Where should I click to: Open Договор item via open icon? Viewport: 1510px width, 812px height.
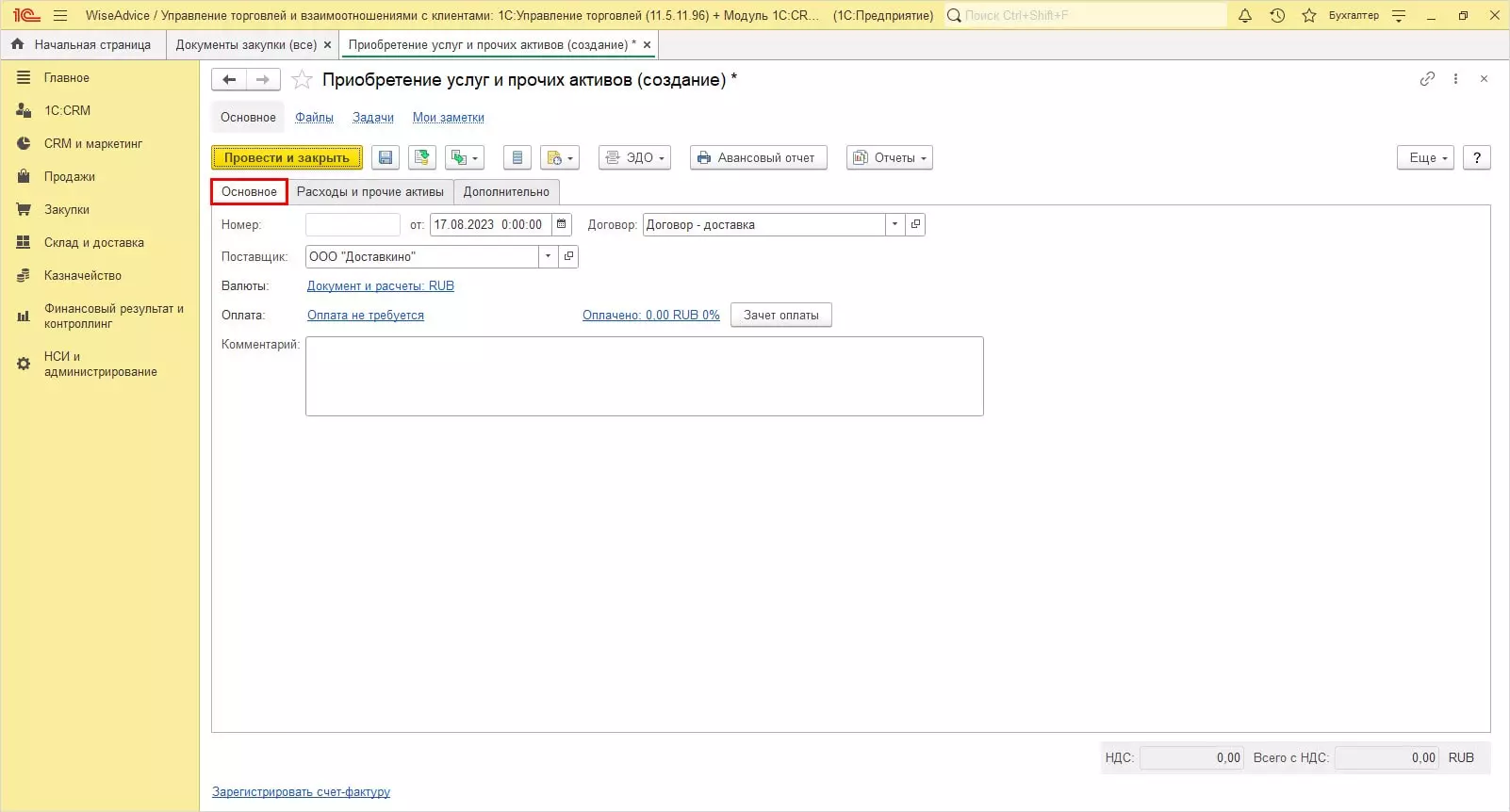(915, 224)
